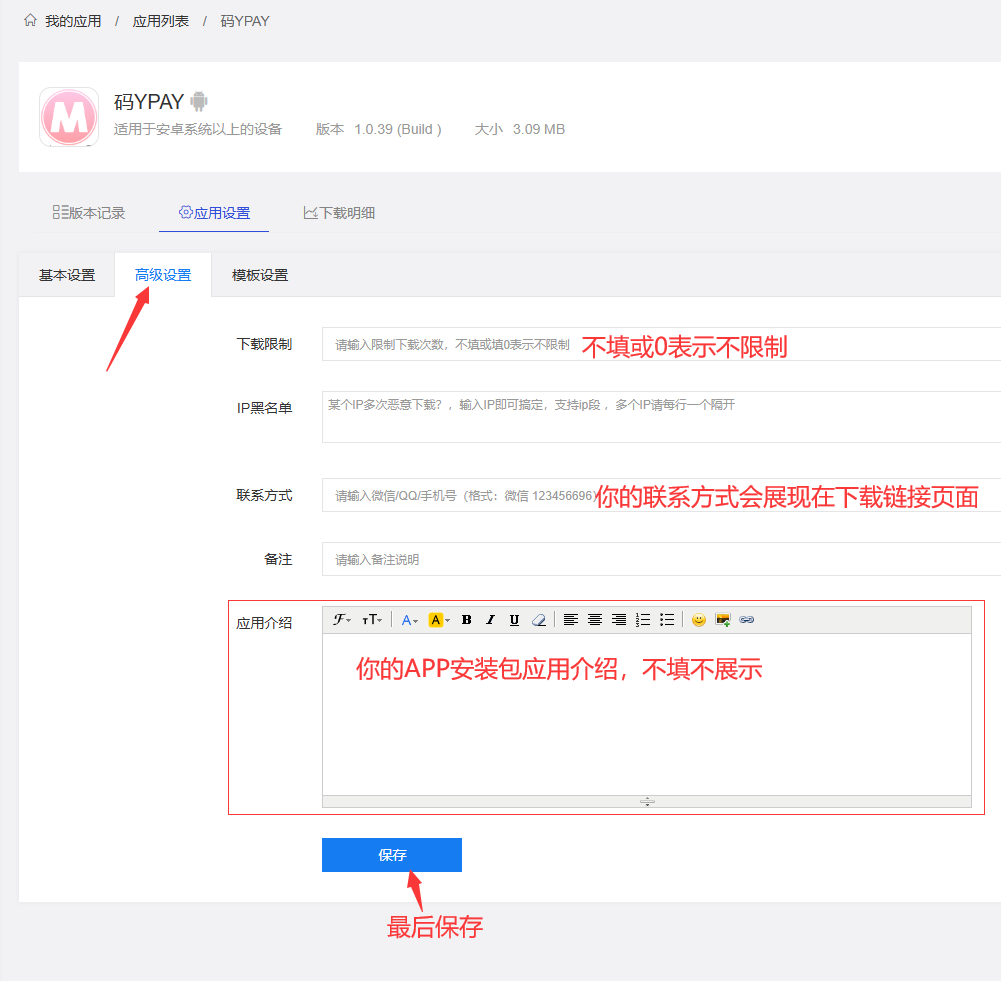Underline text with the U icon

(x=514, y=620)
